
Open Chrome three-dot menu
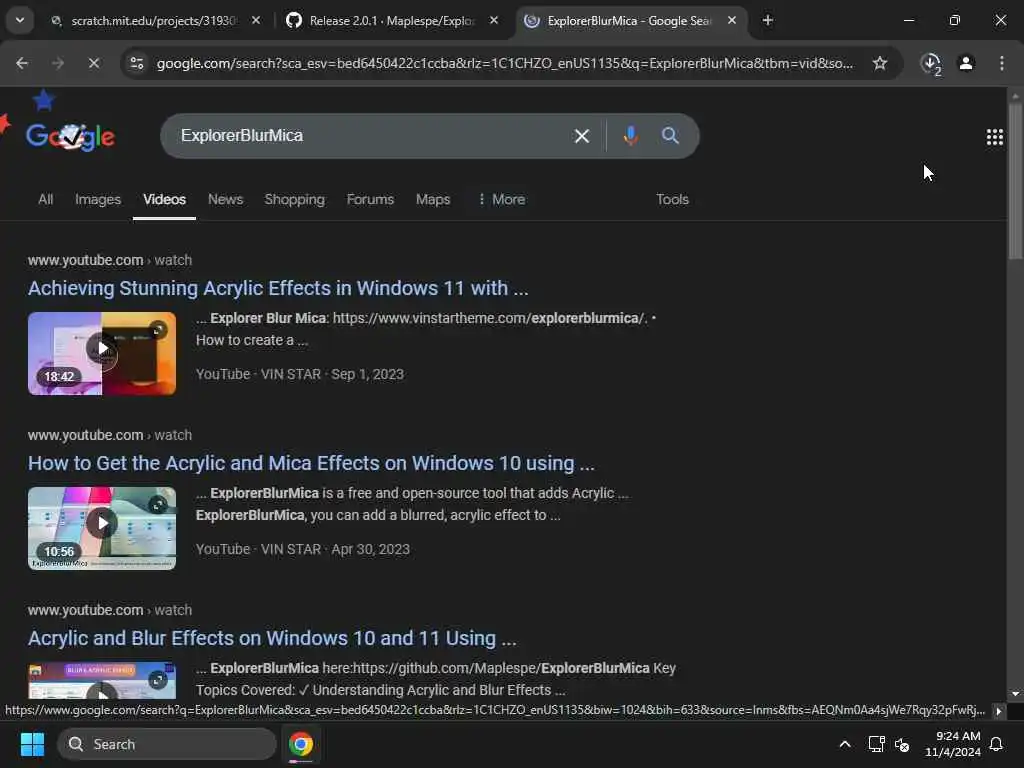point(1001,63)
